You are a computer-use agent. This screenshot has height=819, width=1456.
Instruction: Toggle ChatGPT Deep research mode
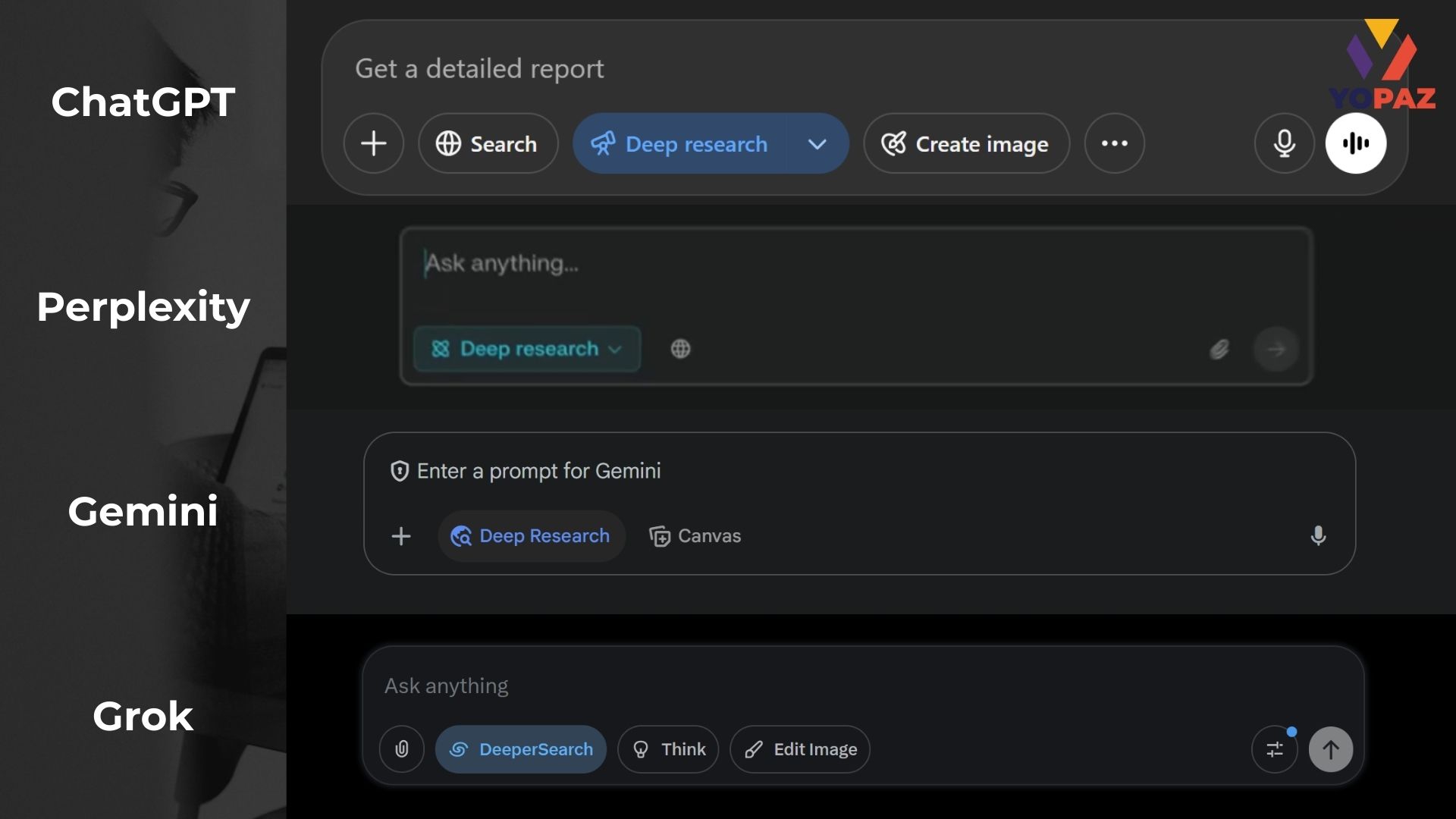(x=679, y=143)
